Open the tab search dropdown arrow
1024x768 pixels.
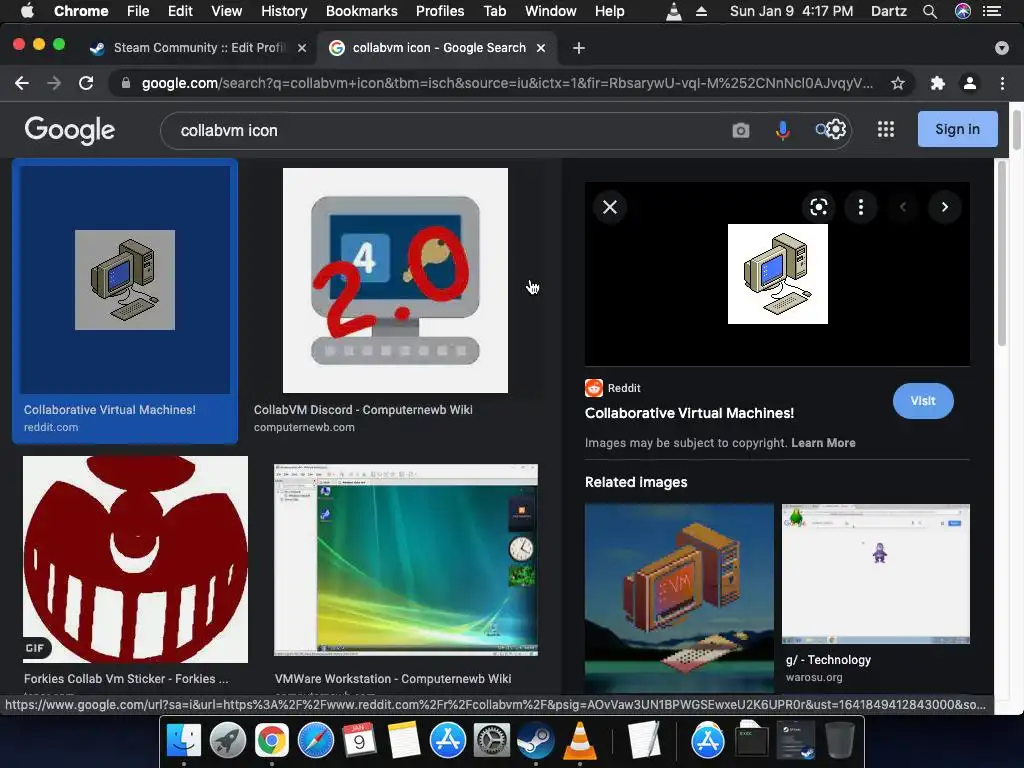[x=1002, y=48]
